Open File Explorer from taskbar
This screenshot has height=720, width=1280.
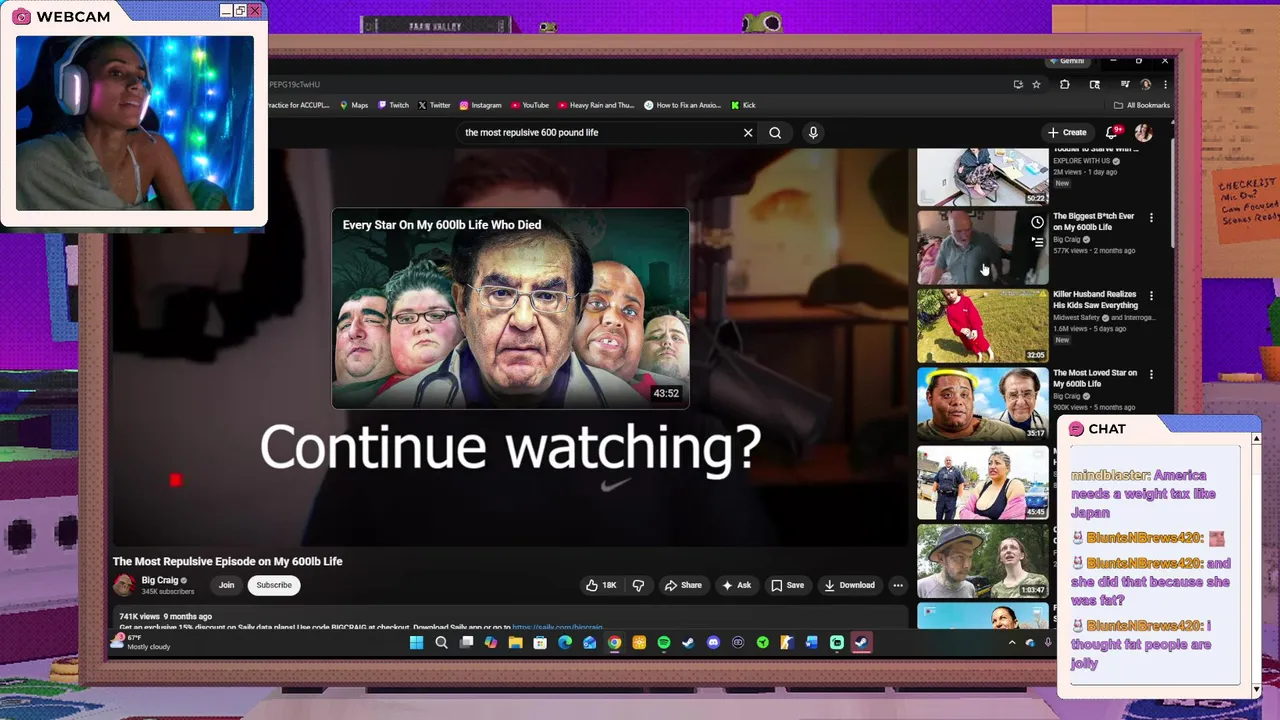(515, 643)
